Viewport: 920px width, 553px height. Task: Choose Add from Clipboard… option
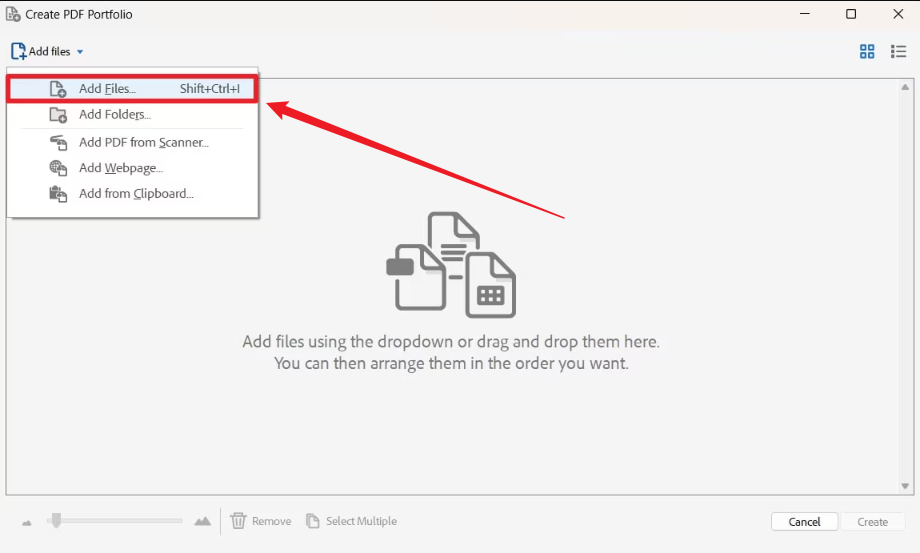(133, 194)
